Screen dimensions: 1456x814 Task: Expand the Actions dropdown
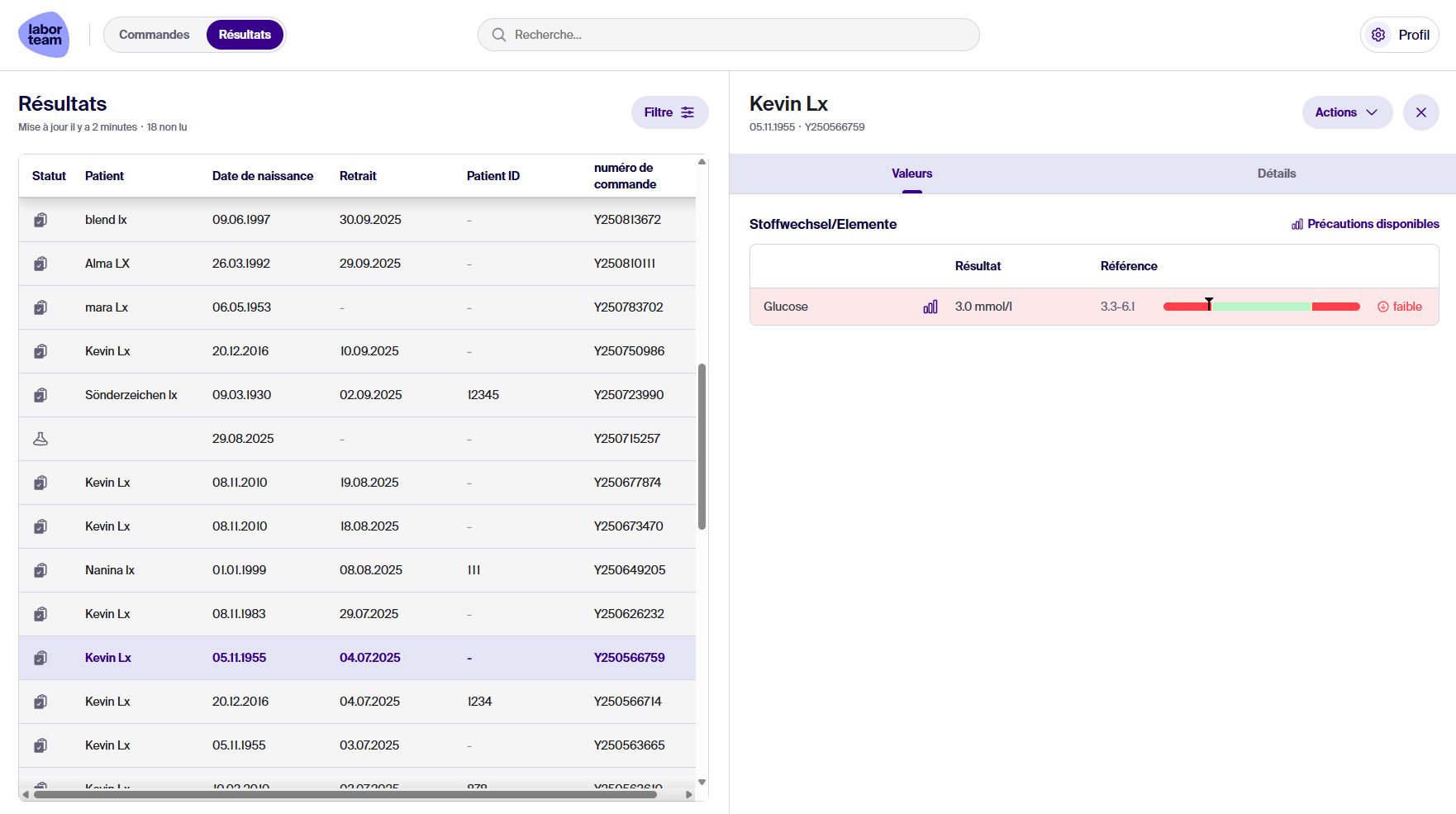1346,112
